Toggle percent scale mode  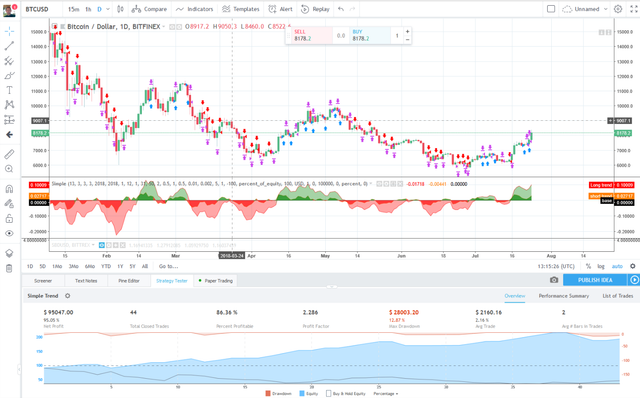(588, 266)
